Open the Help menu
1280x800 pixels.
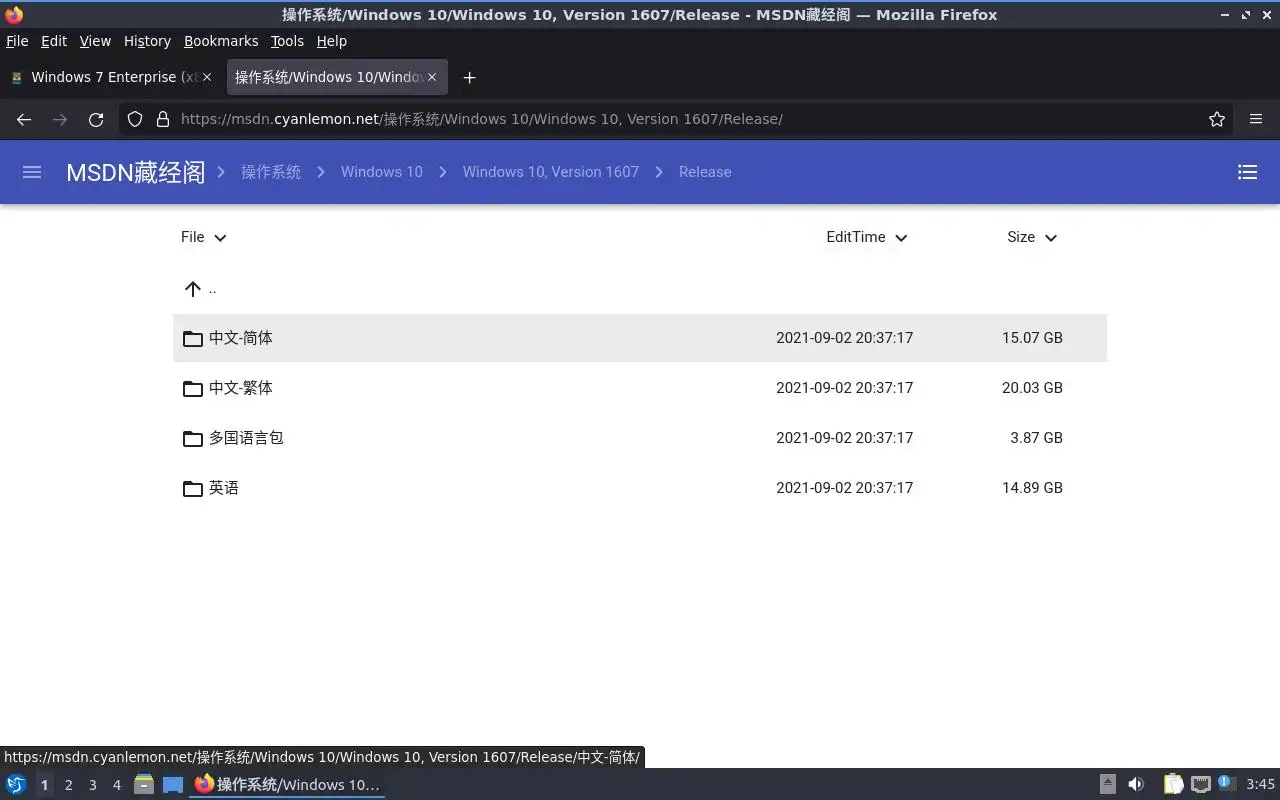click(x=331, y=41)
